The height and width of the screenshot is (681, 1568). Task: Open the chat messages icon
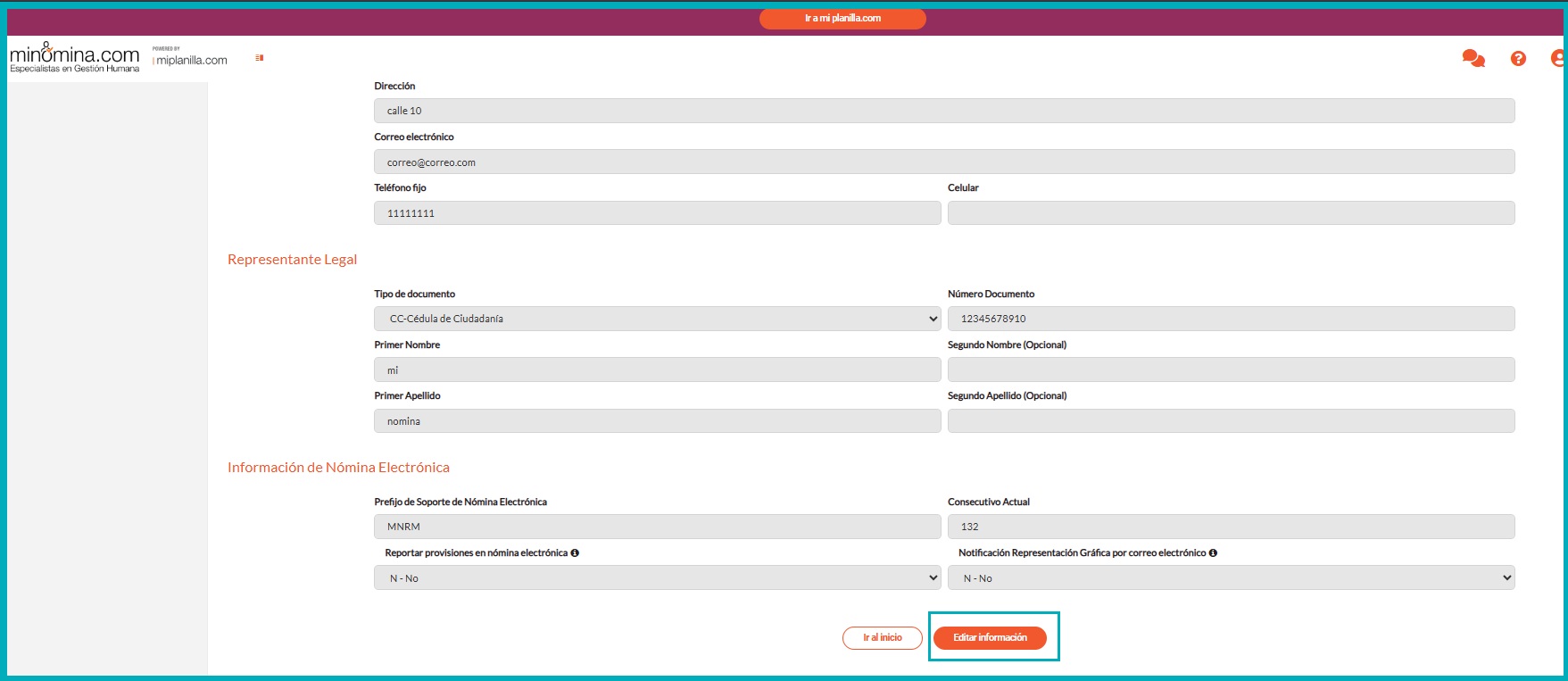[x=1473, y=59]
